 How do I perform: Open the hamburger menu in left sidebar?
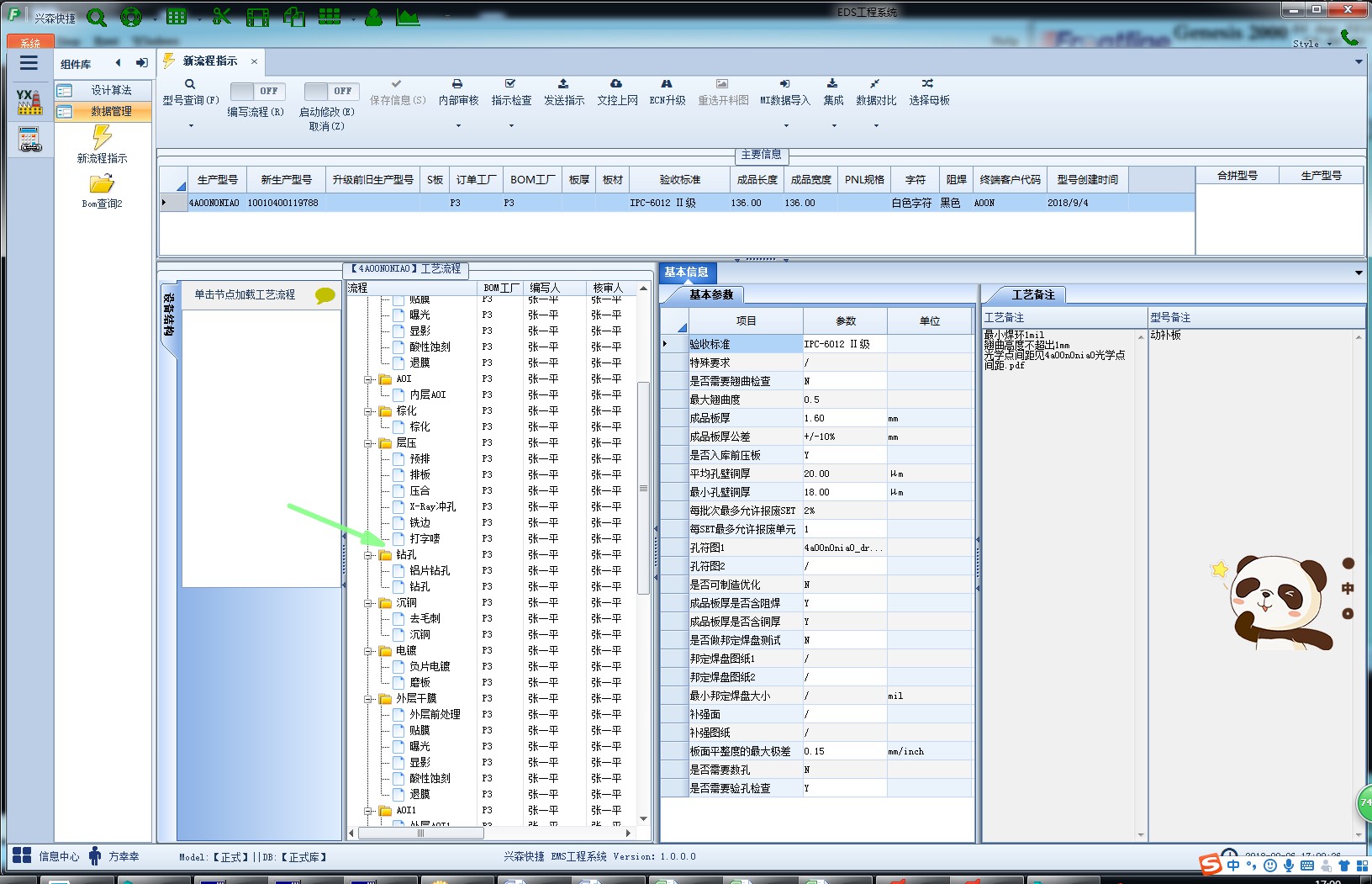(x=29, y=63)
